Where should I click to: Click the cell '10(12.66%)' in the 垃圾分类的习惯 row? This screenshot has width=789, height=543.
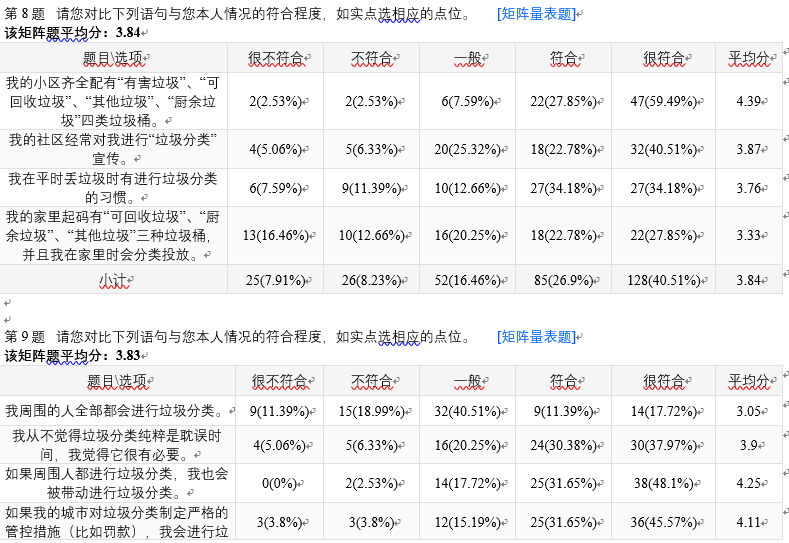pos(467,188)
